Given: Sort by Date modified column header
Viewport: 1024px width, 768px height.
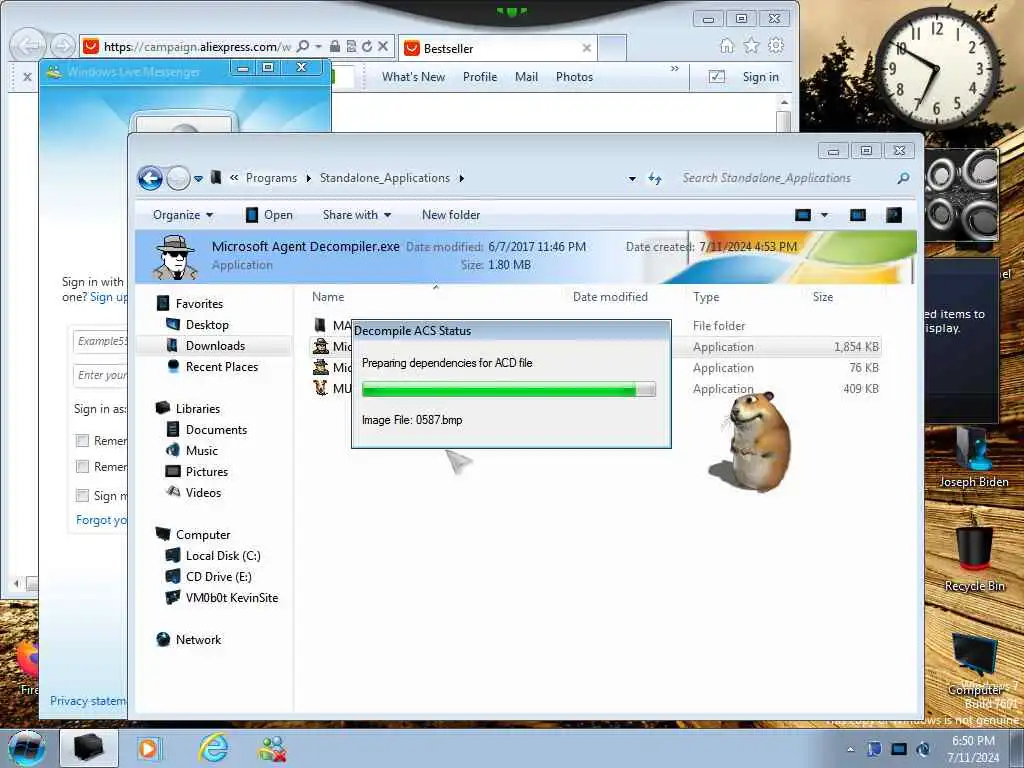Looking at the screenshot, I should click(x=610, y=296).
